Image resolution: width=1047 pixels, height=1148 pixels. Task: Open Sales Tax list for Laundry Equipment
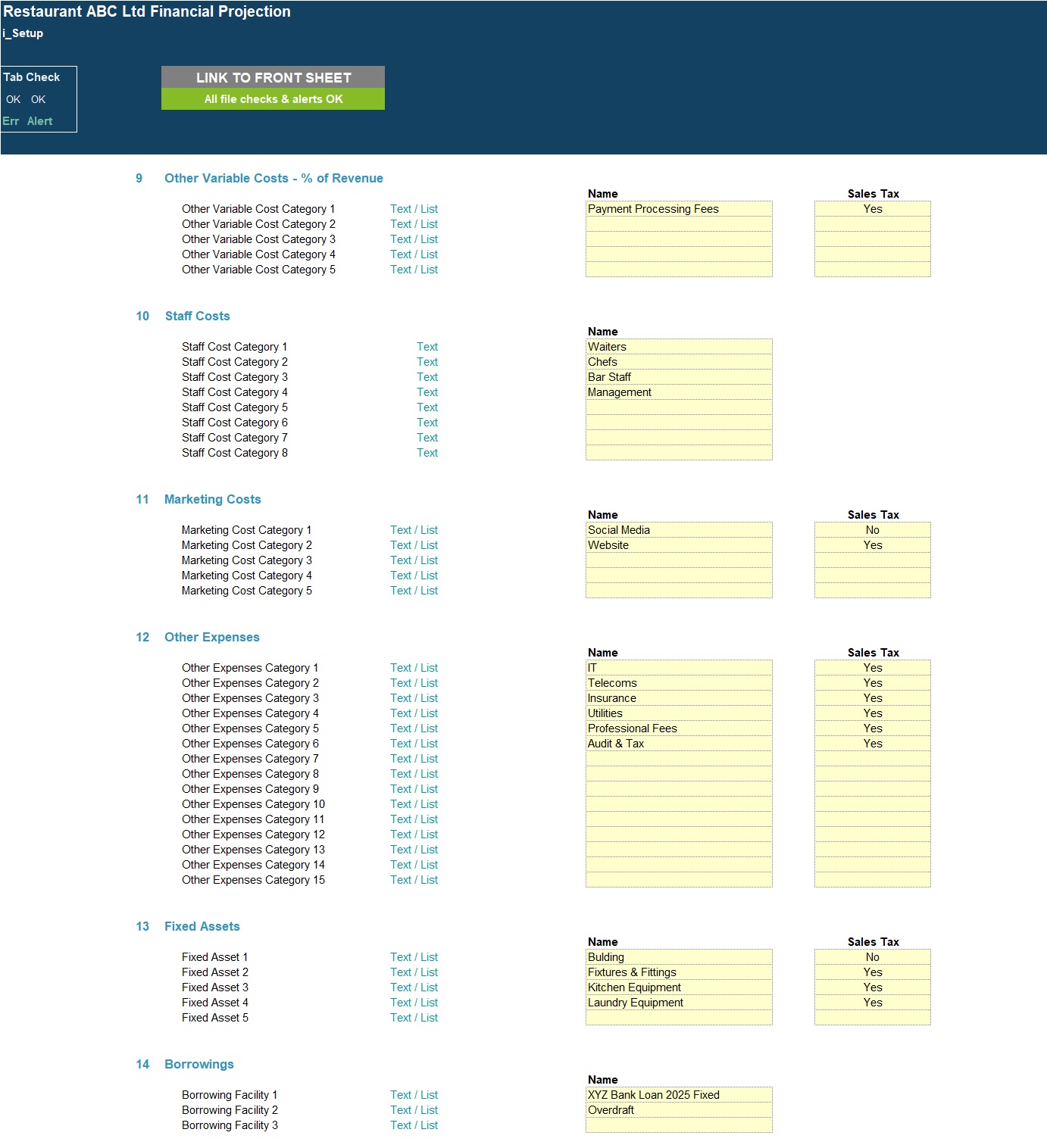pyautogui.click(x=873, y=1003)
